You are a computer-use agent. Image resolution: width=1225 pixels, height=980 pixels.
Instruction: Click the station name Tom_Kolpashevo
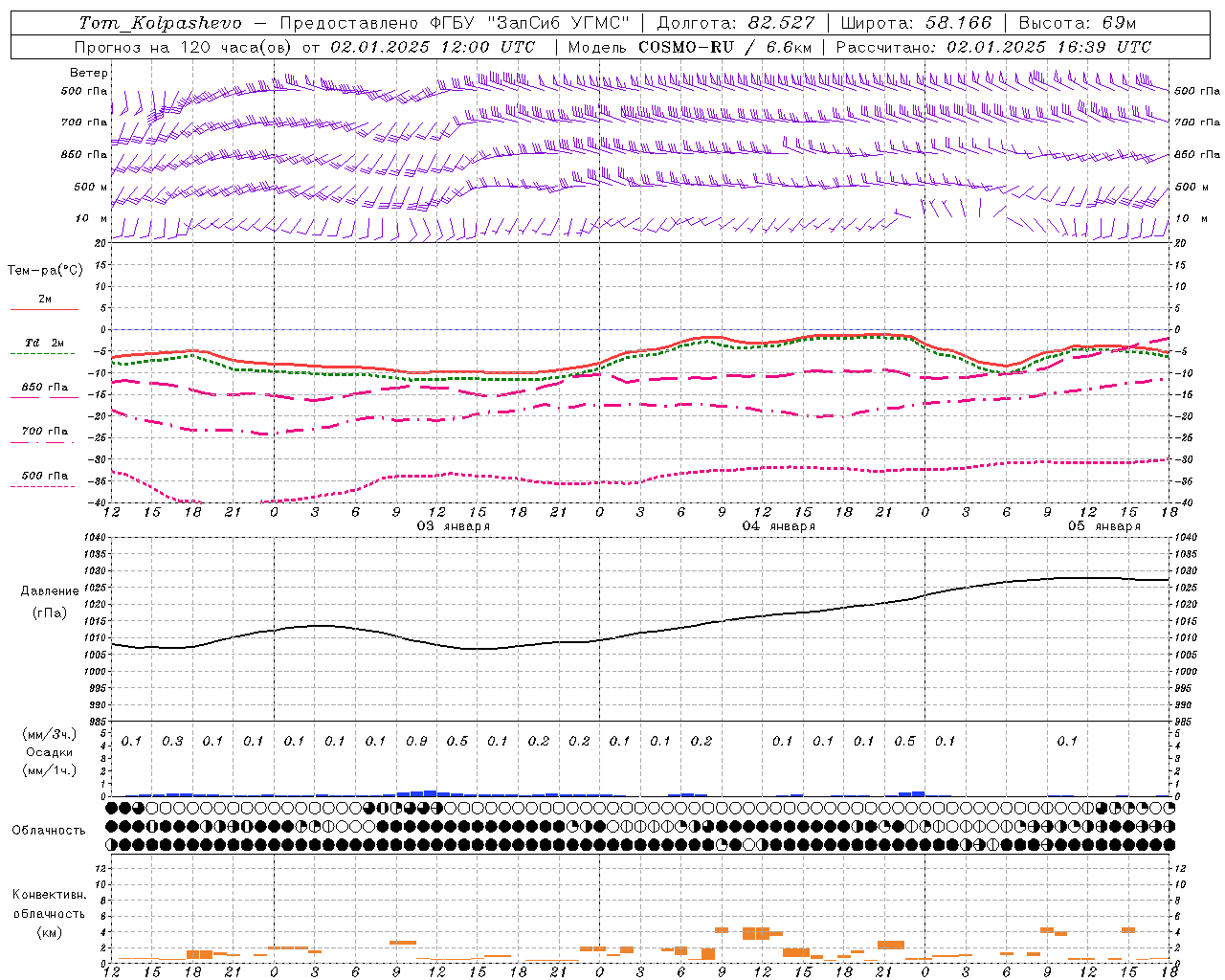pyautogui.click(x=160, y=23)
